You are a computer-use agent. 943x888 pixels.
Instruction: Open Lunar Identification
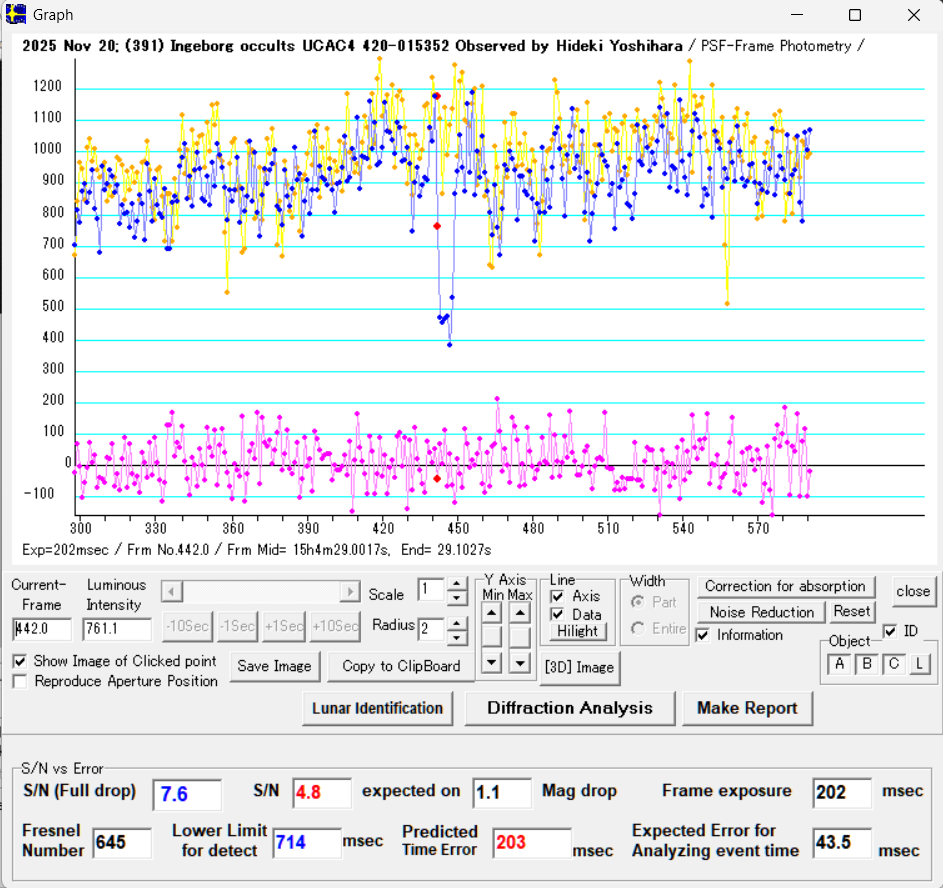[x=377, y=708]
